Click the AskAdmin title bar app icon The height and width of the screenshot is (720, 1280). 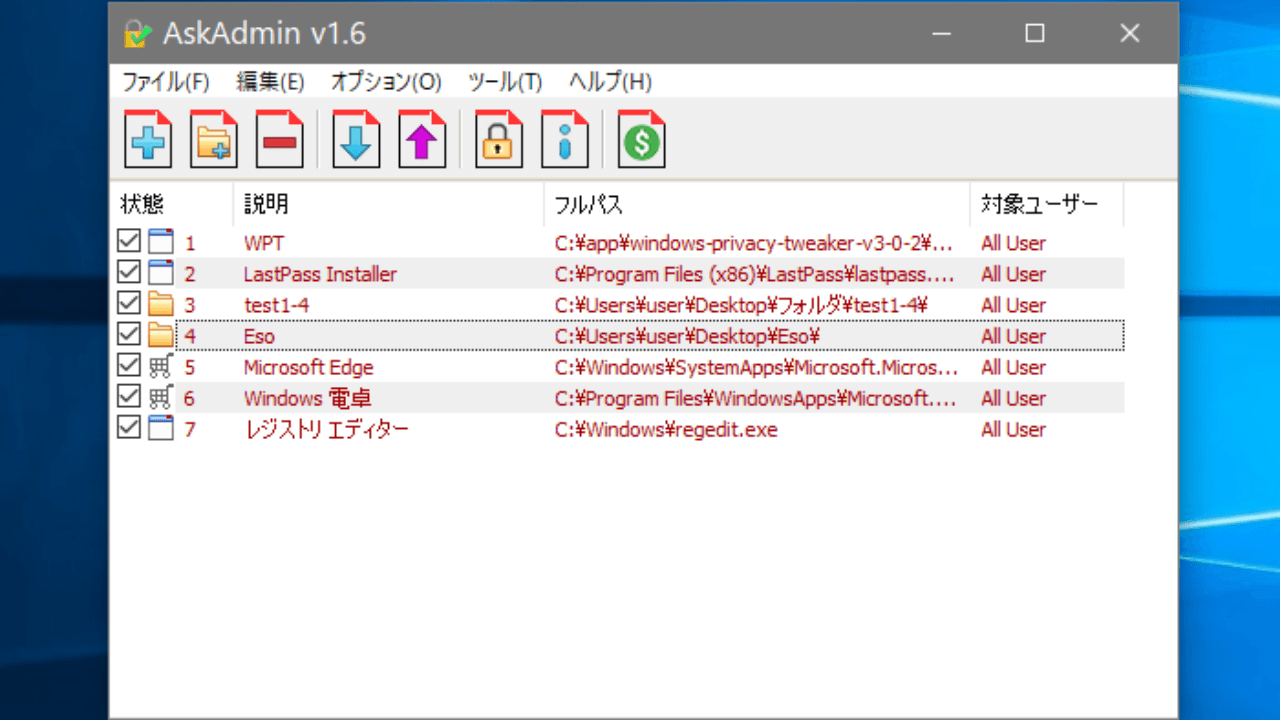pos(137,34)
